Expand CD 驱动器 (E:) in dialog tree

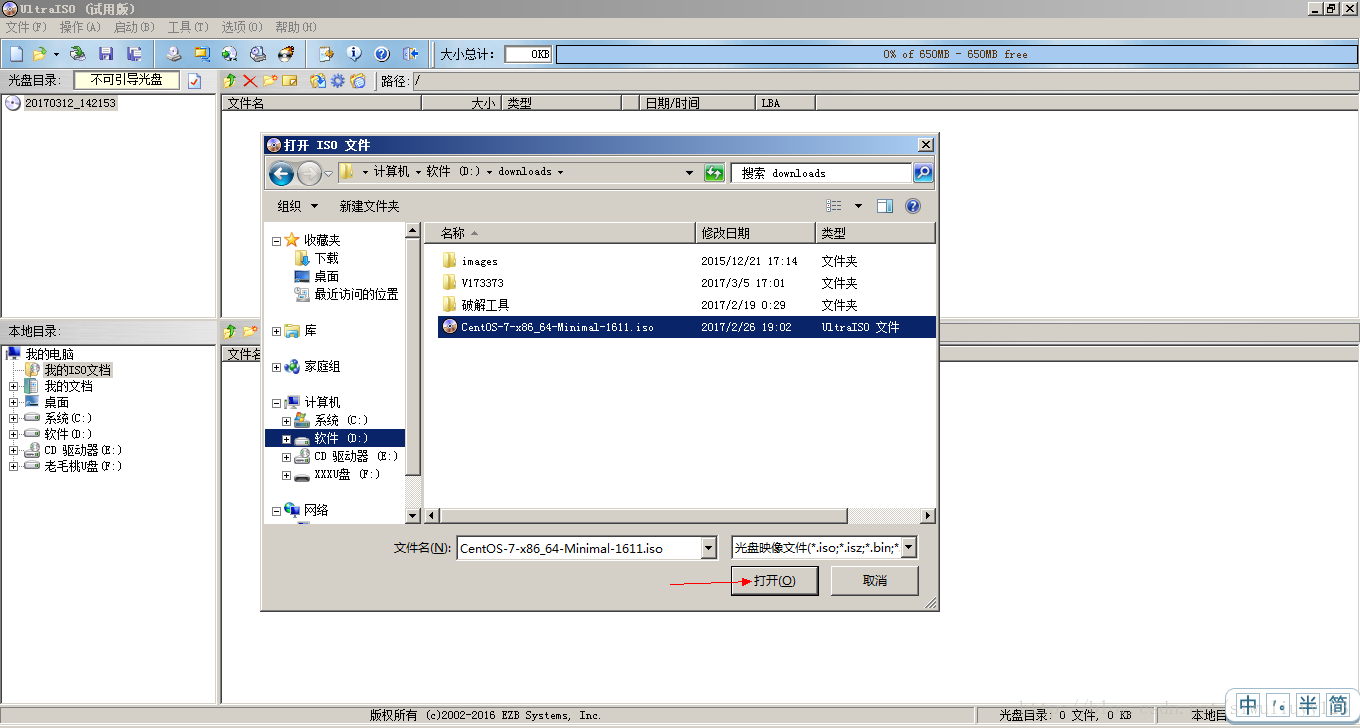(x=286, y=457)
